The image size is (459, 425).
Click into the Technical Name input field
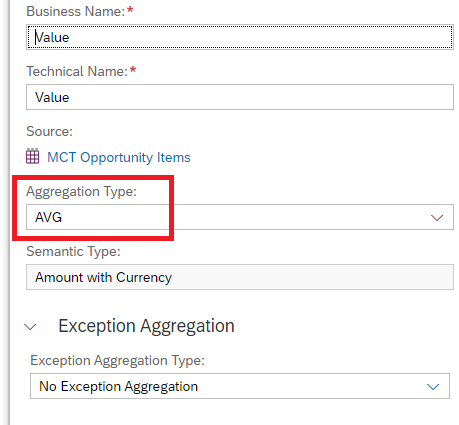coord(240,97)
